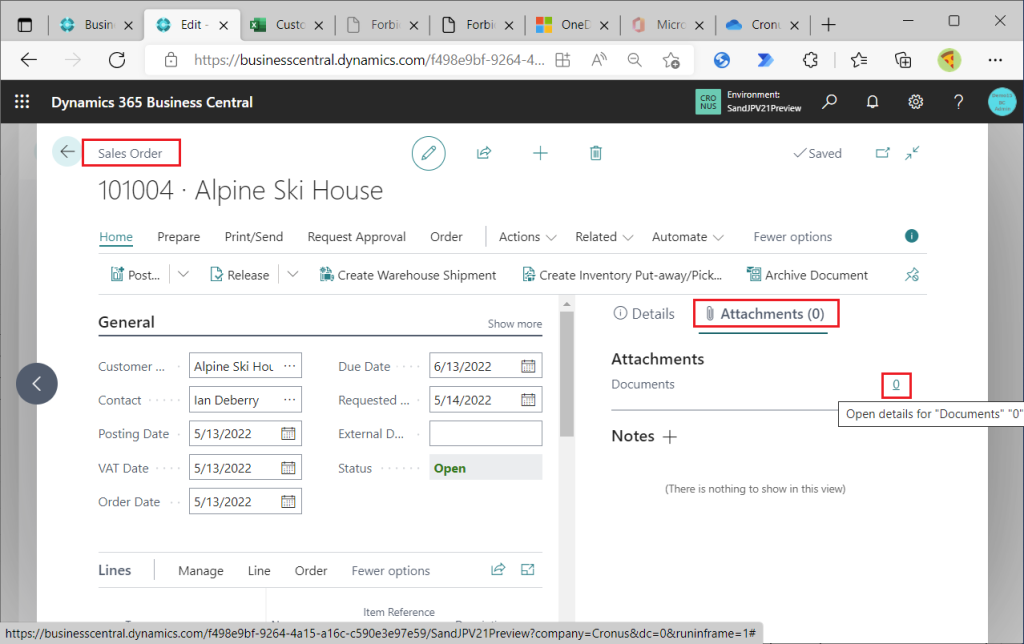The image size is (1024, 644).
Task: Open help question mark icon
Action: (958, 102)
